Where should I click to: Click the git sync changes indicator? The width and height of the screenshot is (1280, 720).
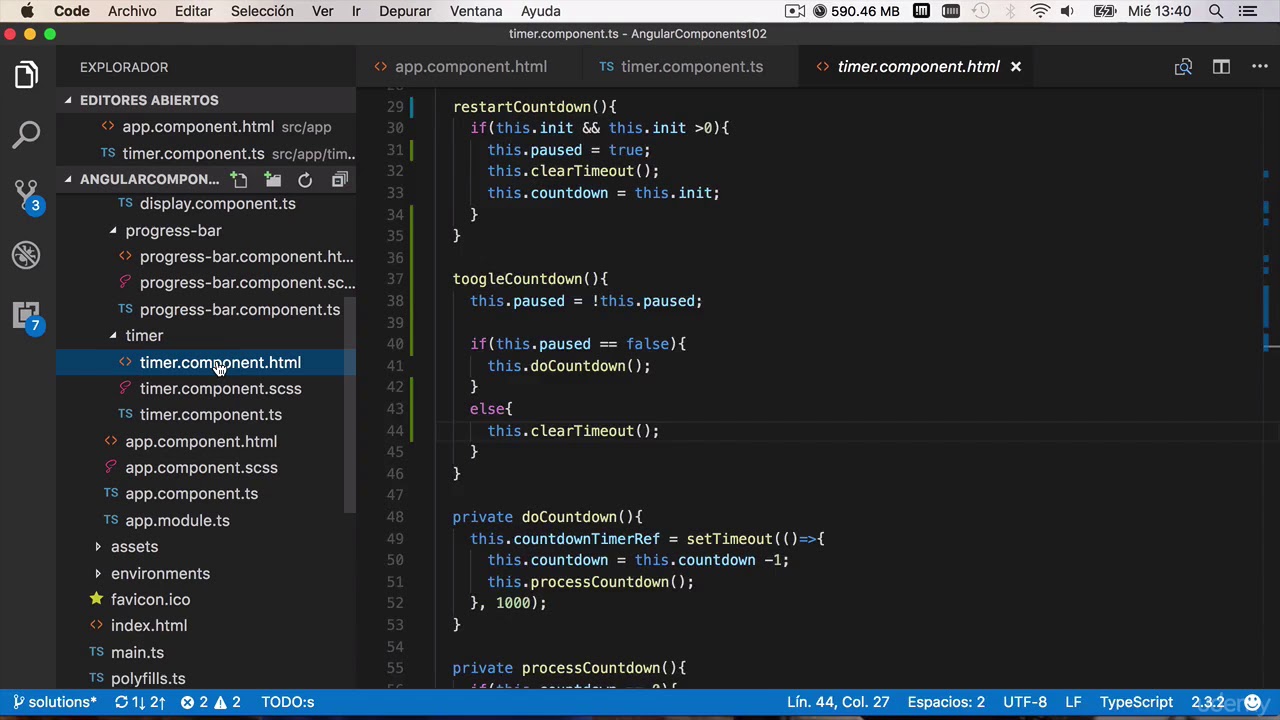pos(139,702)
